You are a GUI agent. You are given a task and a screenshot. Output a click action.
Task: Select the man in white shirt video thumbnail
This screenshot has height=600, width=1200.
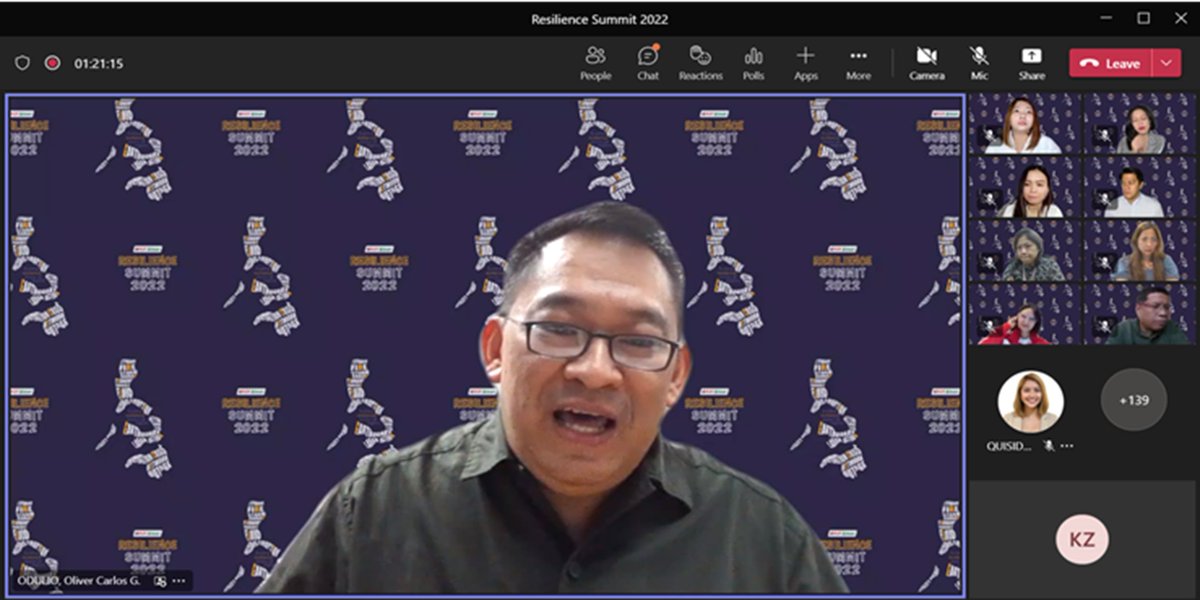(1140, 187)
